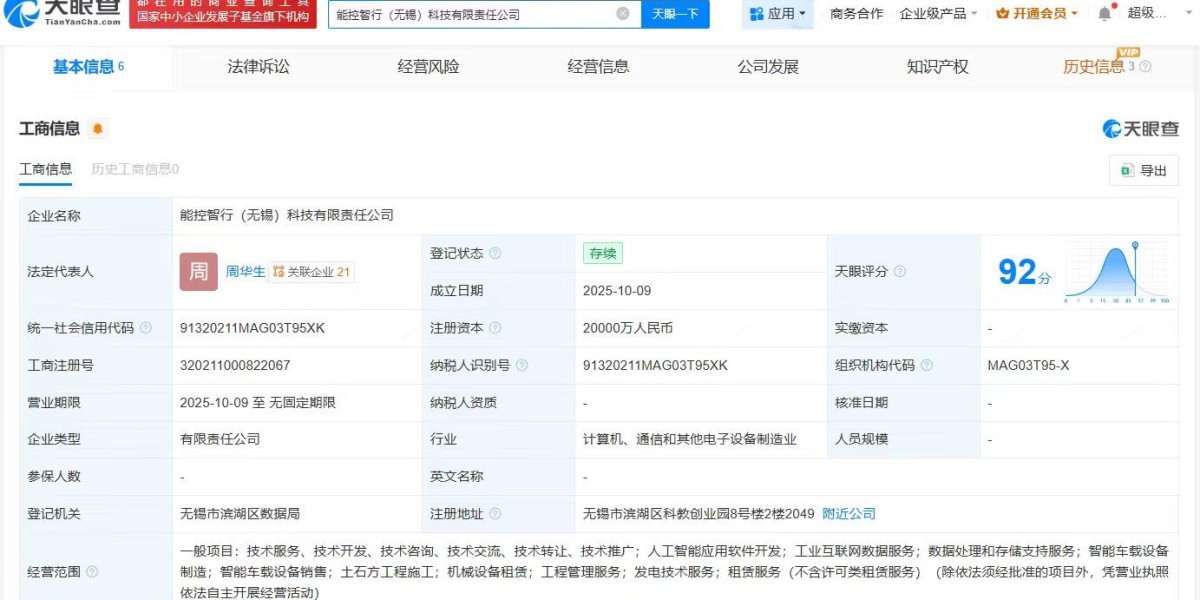The image size is (1200, 600).
Task: Open the 知识产权 tab
Action: pyautogui.click(x=937, y=67)
